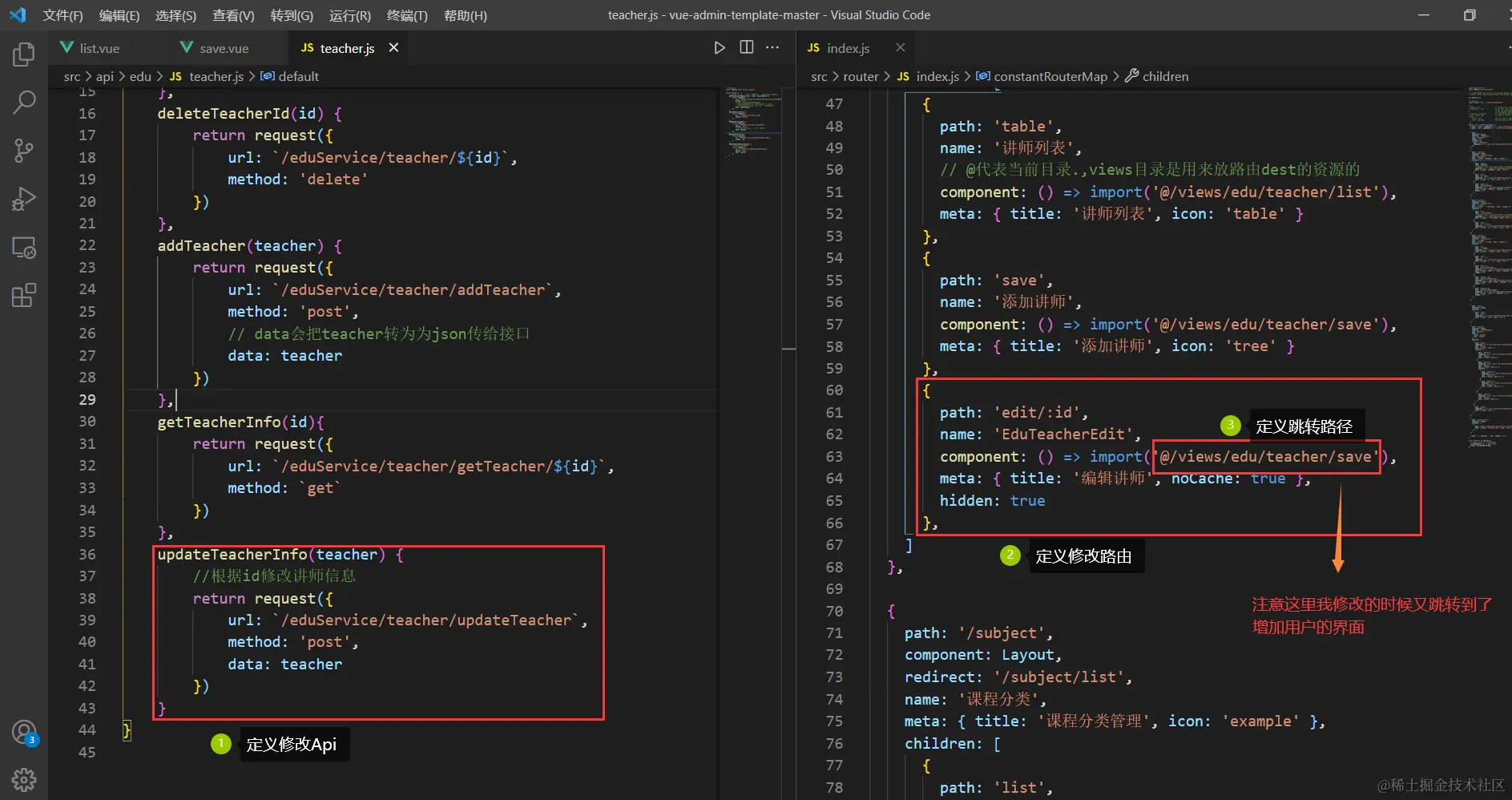Click the 'children: [' line
1512x800 pixels.
[953, 743]
